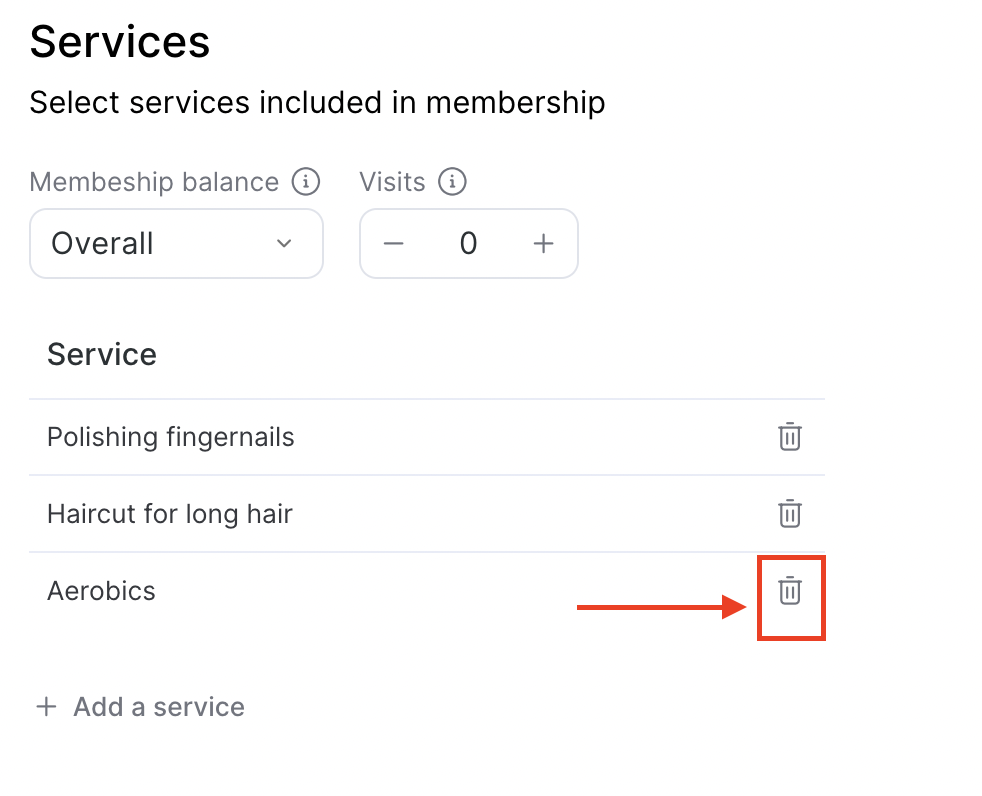Click the Add a service link
The height and width of the screenshot is (796, 982).
coord(159,707)
